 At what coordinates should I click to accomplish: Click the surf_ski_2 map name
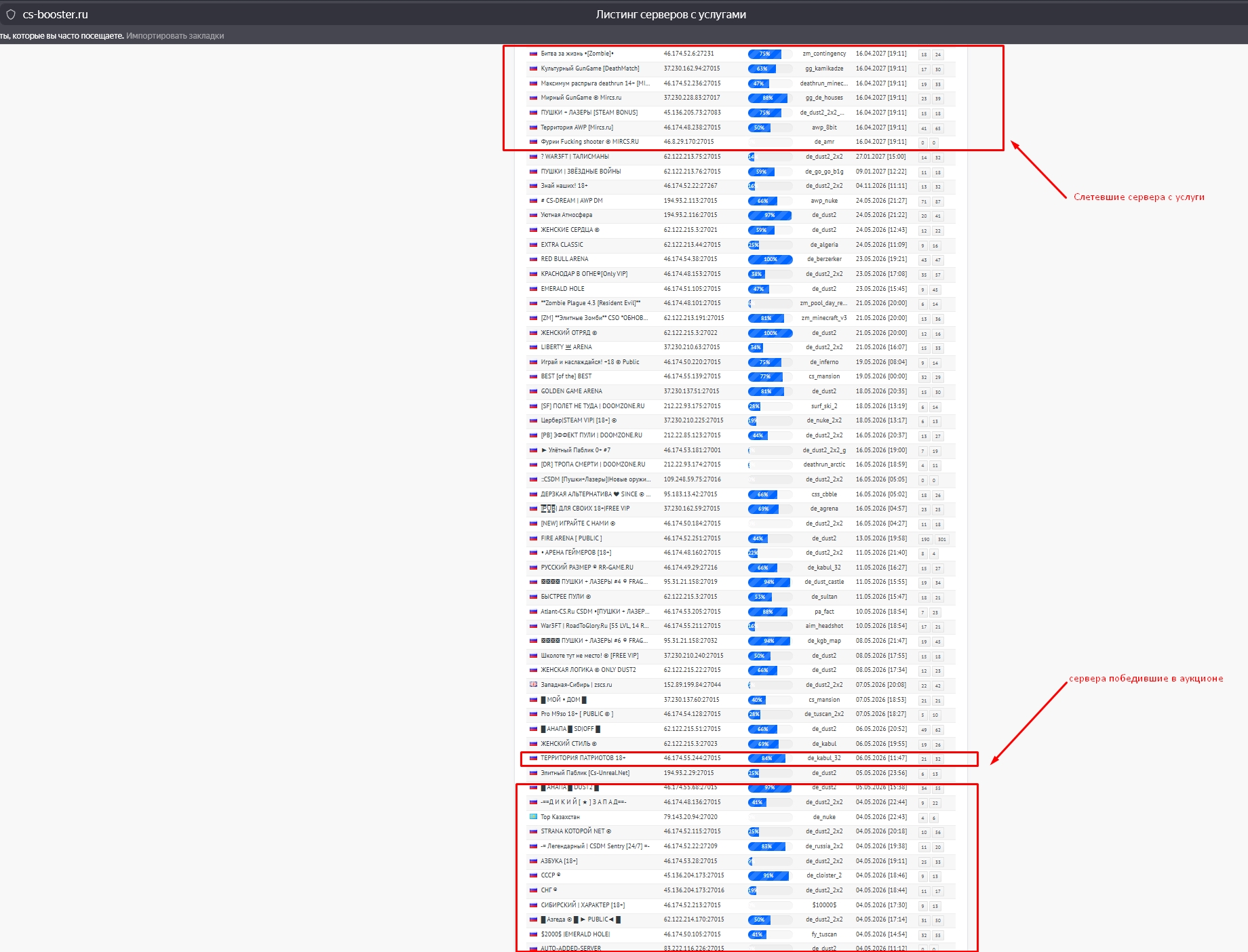click(824, 406)
